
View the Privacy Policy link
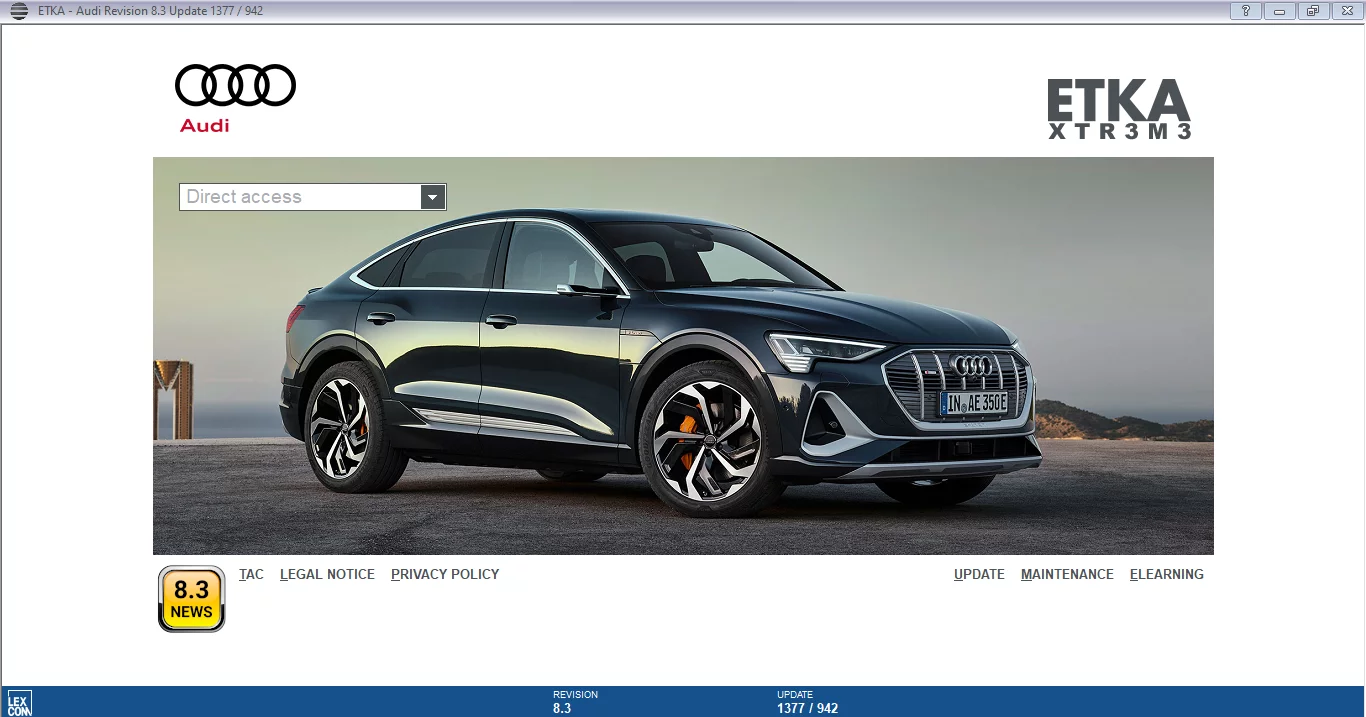445,574
